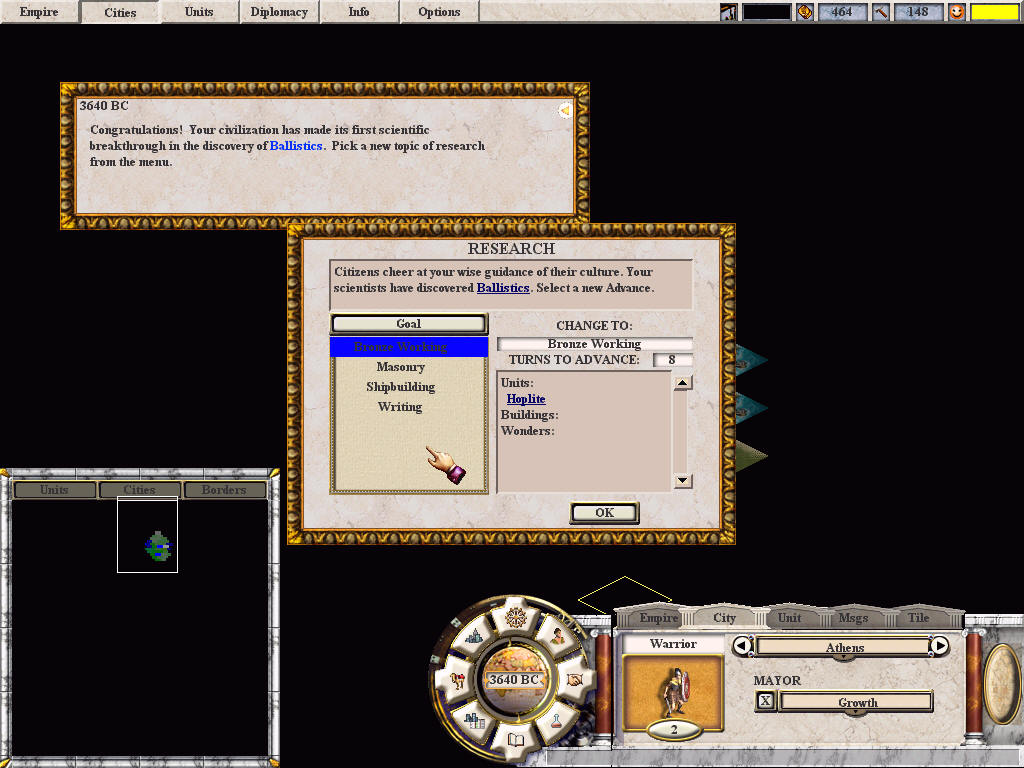Click the Warrior unit portrait
This screenshot has height=768, width=1024.
(673, 692)
